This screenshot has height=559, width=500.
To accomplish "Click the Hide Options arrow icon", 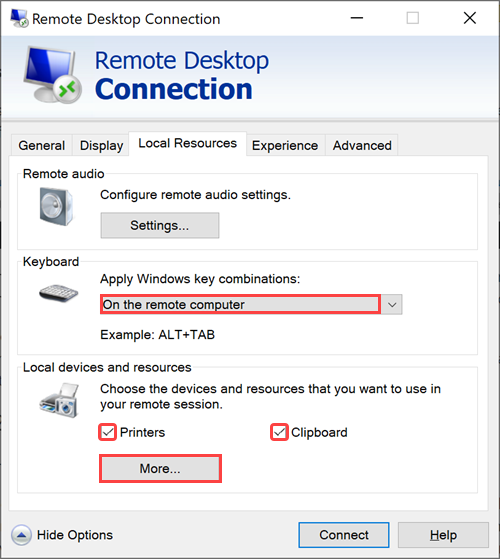I will tap(21, 535).
